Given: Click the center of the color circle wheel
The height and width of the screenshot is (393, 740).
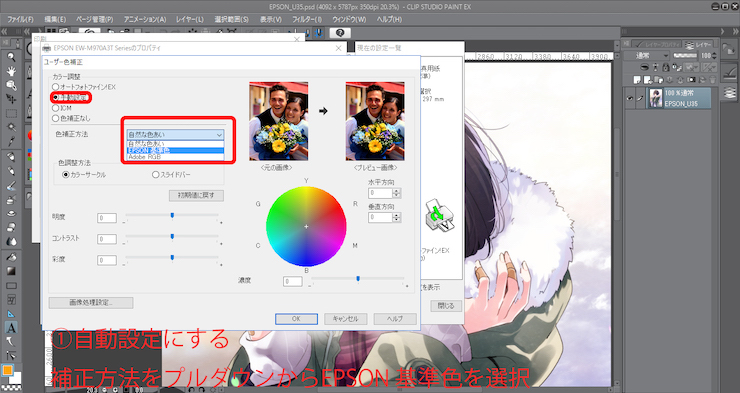Looking at the screenshot, I should coord(306,226).
